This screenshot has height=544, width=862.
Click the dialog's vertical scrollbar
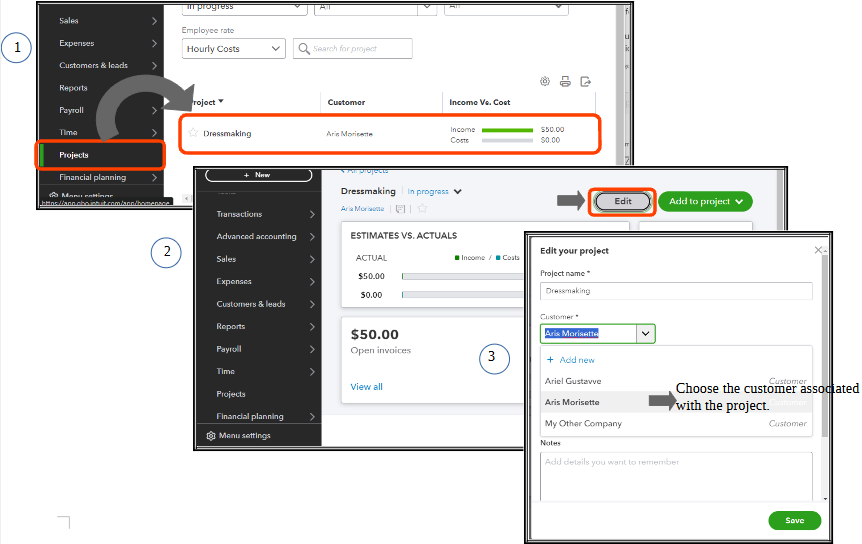coord(825,345)
